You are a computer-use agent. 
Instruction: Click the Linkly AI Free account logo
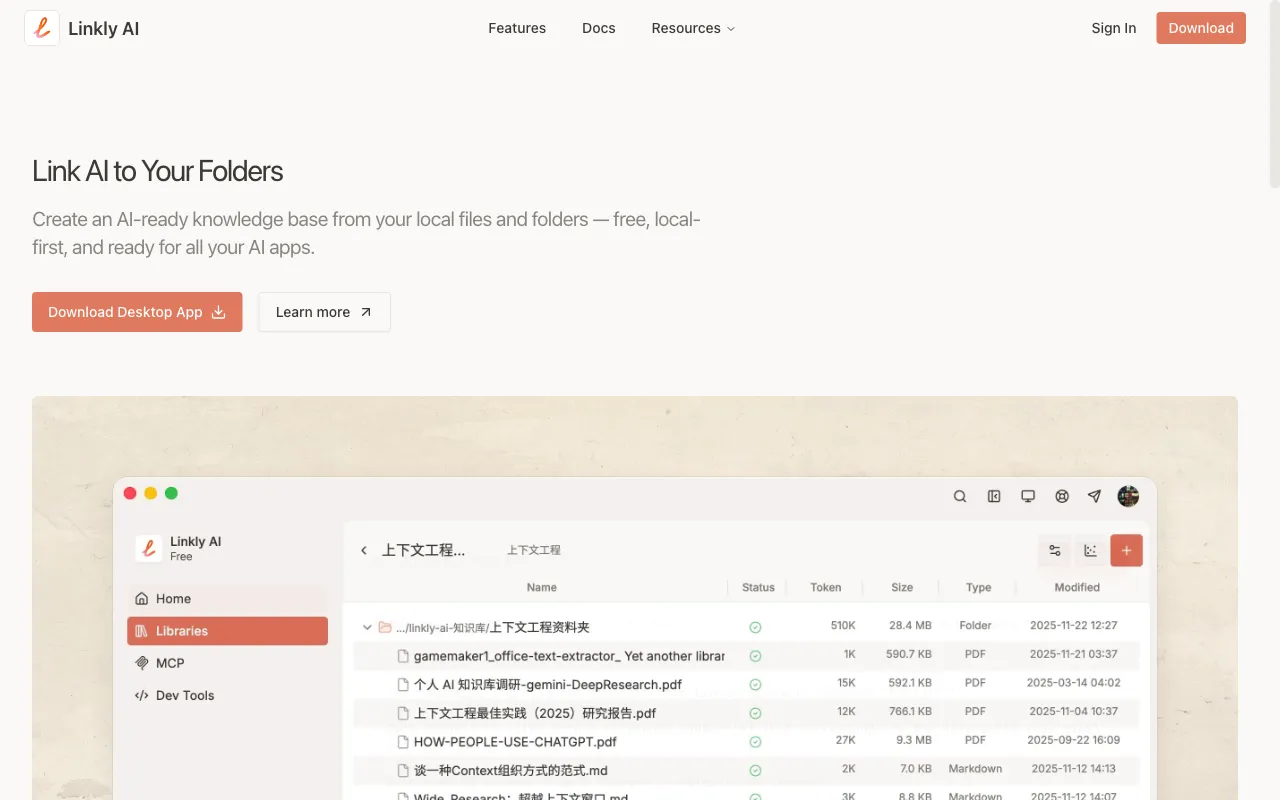coord(148,548)
